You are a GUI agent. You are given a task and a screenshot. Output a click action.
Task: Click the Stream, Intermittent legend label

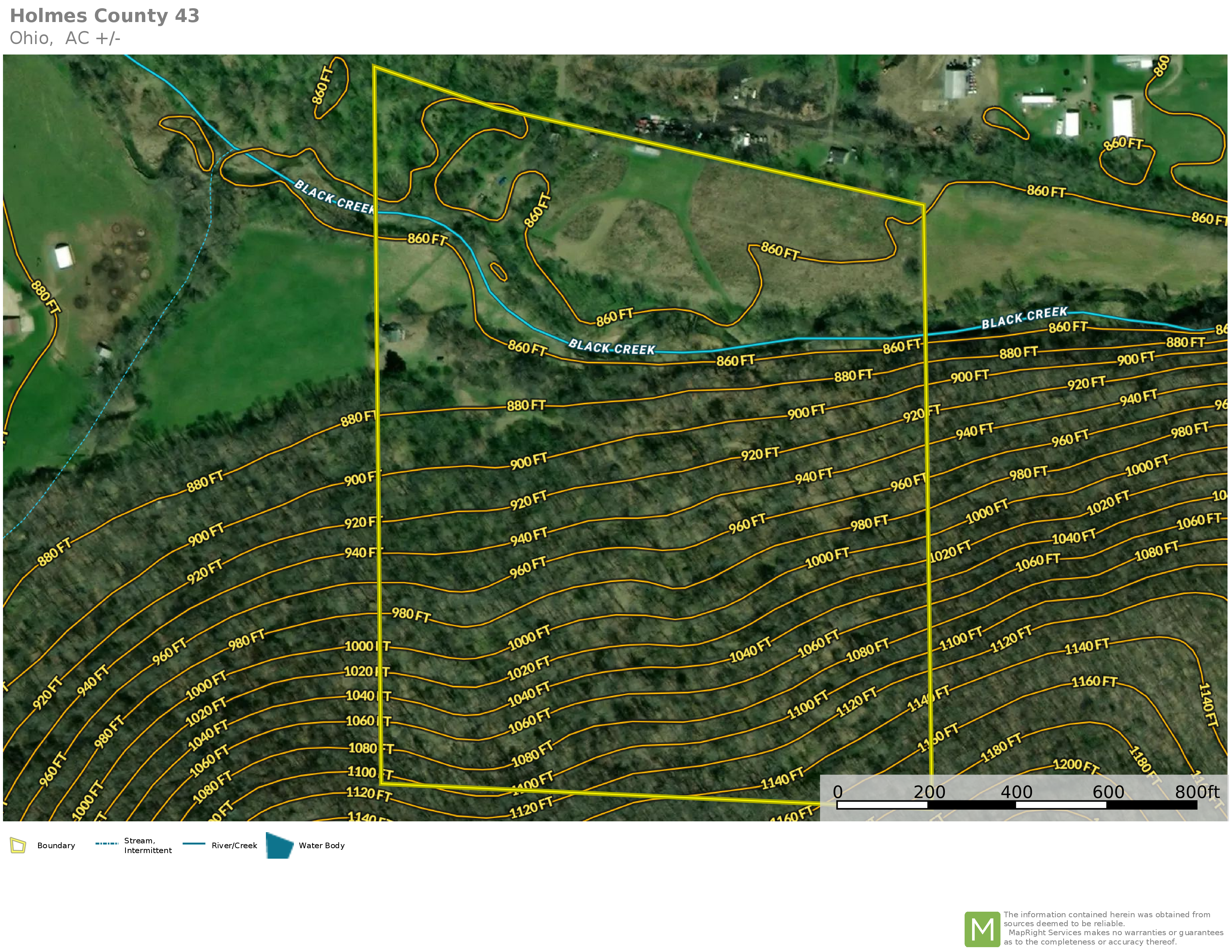148,845
